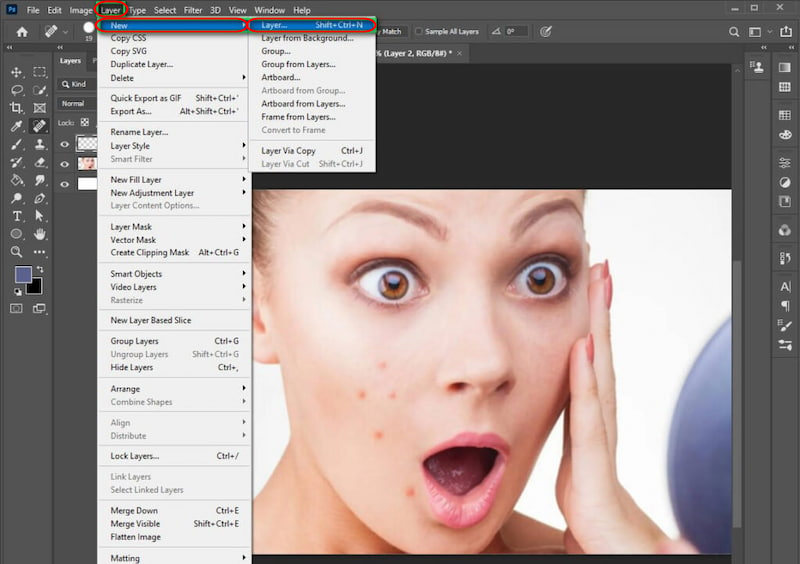
Task: Click the Search magnifier at top right
Action: pos(734,32)
